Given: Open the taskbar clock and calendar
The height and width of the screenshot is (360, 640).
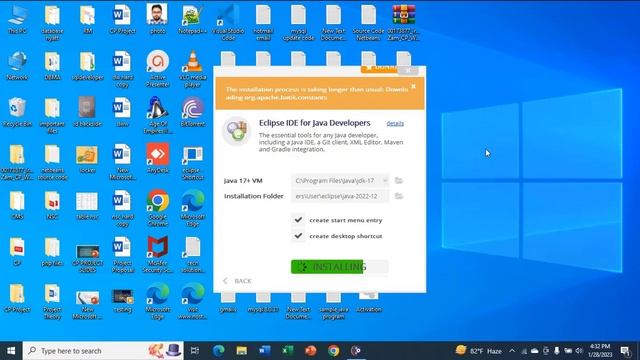Looking at the screenshot, I should (x=600, y=351).
